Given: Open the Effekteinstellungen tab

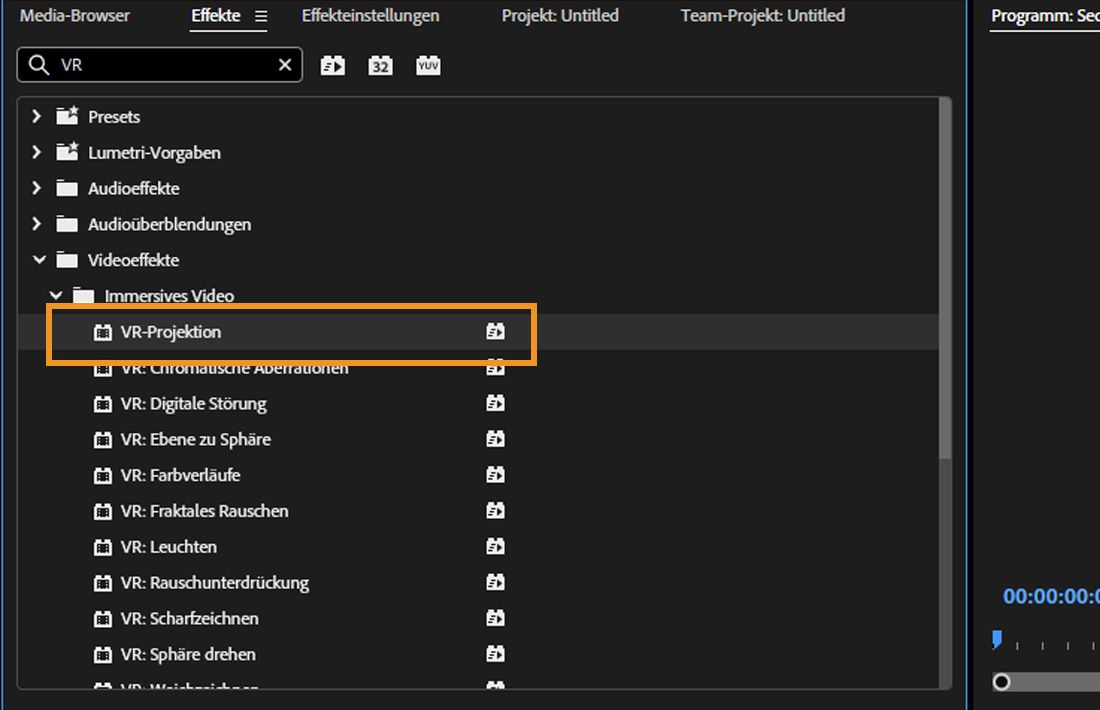Looking at the screenshot, I should pyautogui.click(x=370, y=16).
